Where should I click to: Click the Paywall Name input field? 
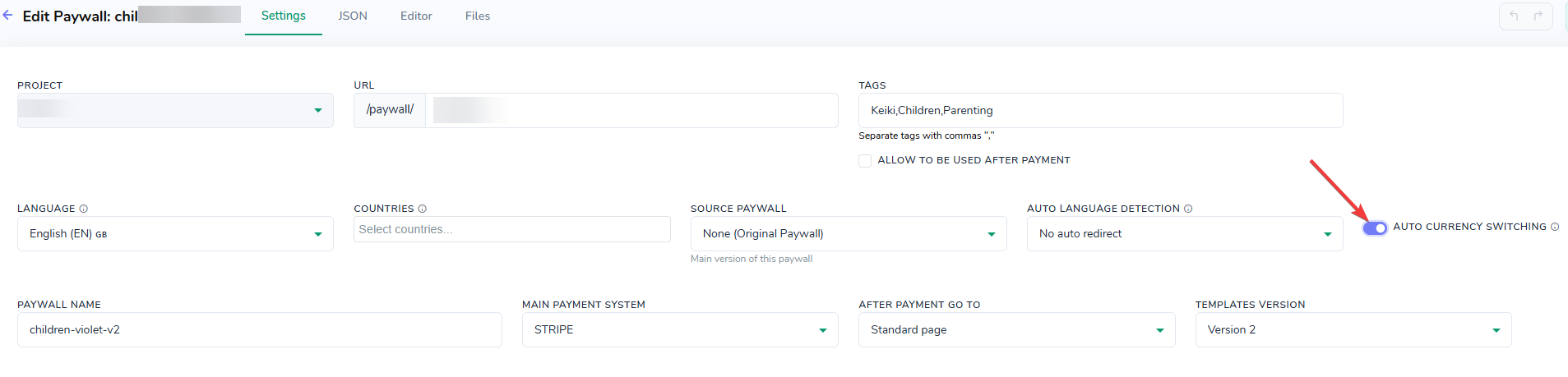click(260, 330)
